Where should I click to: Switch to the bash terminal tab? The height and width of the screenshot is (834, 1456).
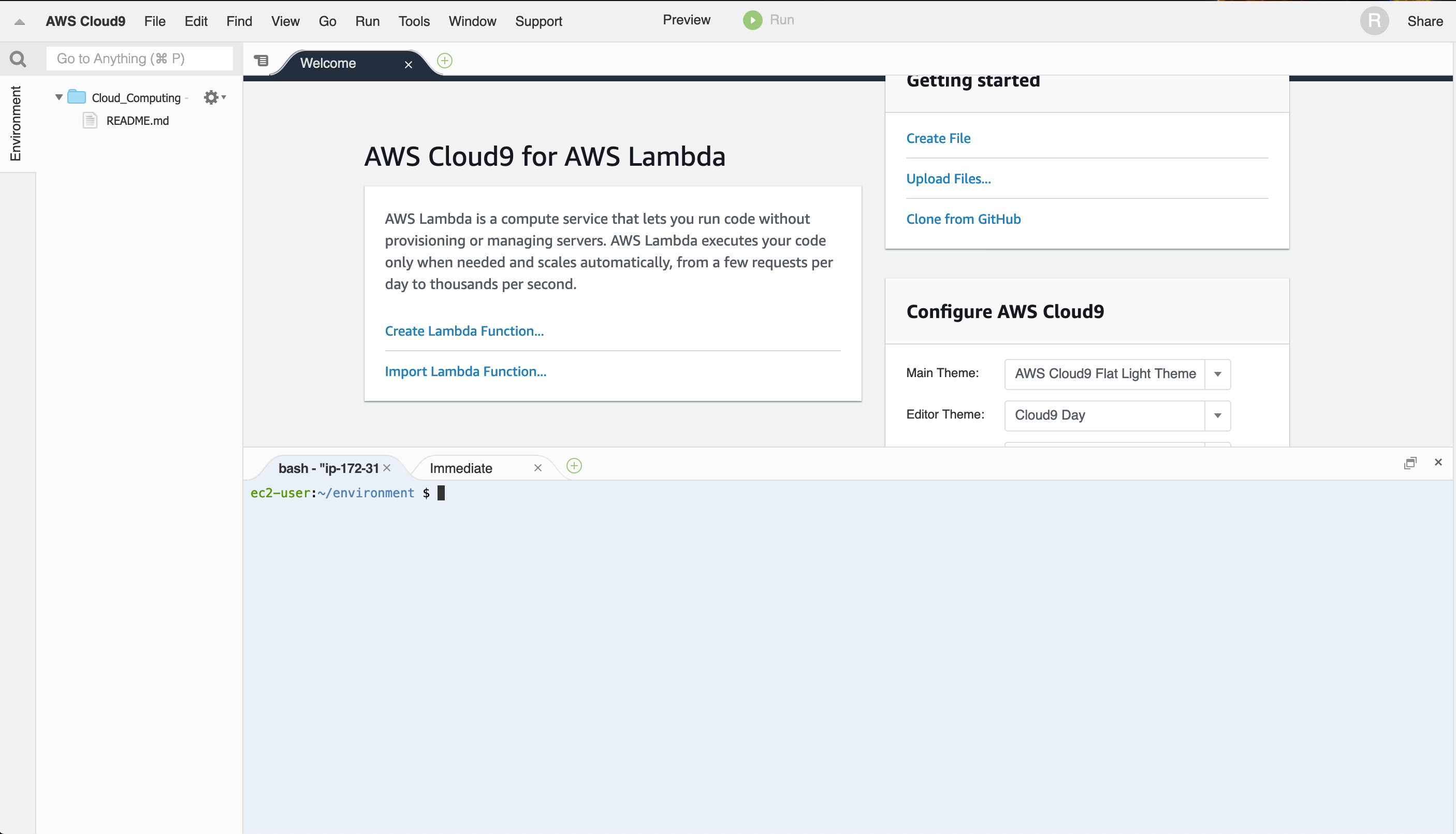coord(329,468)
